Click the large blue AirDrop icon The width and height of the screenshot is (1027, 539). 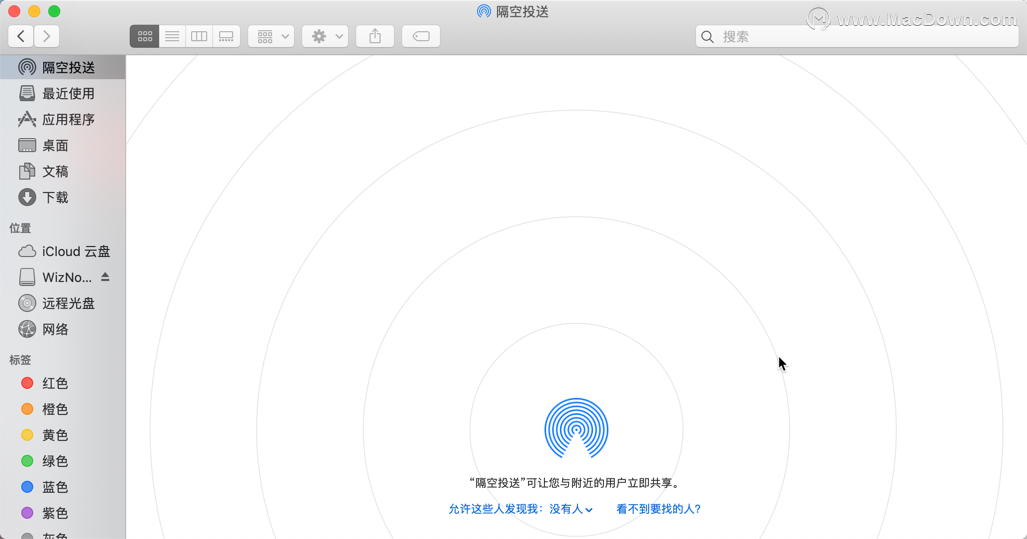click(576, 428)
